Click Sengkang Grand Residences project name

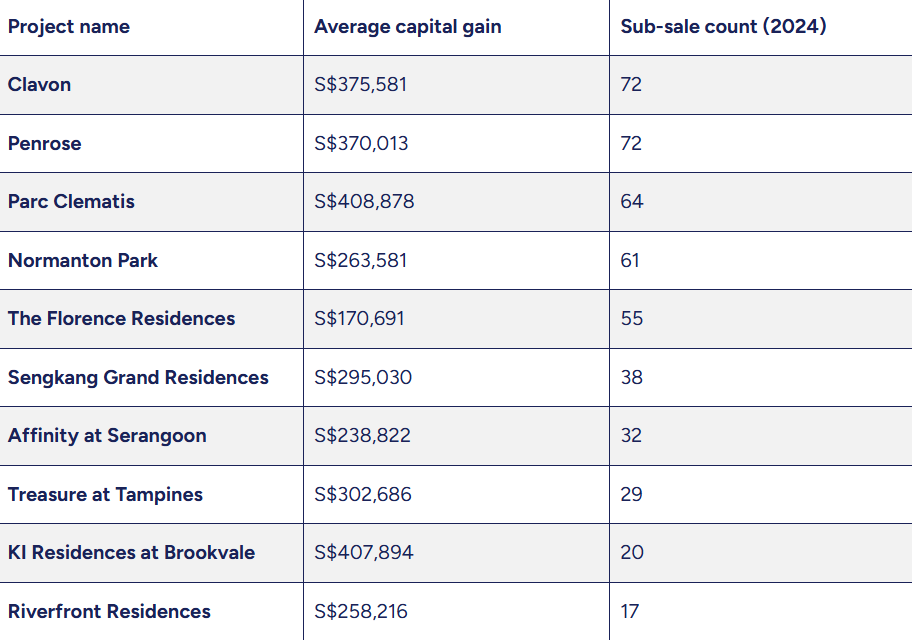coord(138,377)
